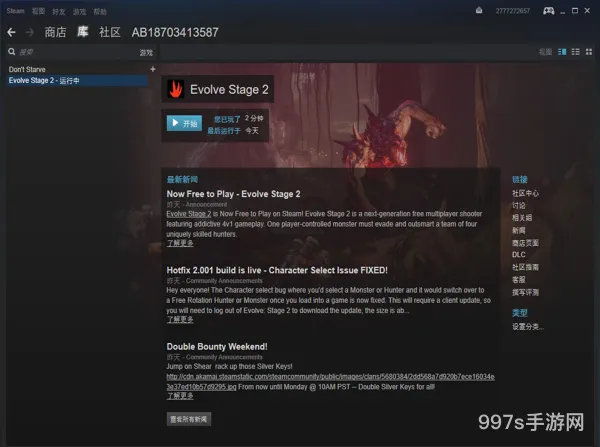Click 设置分类... link
Viewport: 600px width, 447px height.
[x=528, y=326]
